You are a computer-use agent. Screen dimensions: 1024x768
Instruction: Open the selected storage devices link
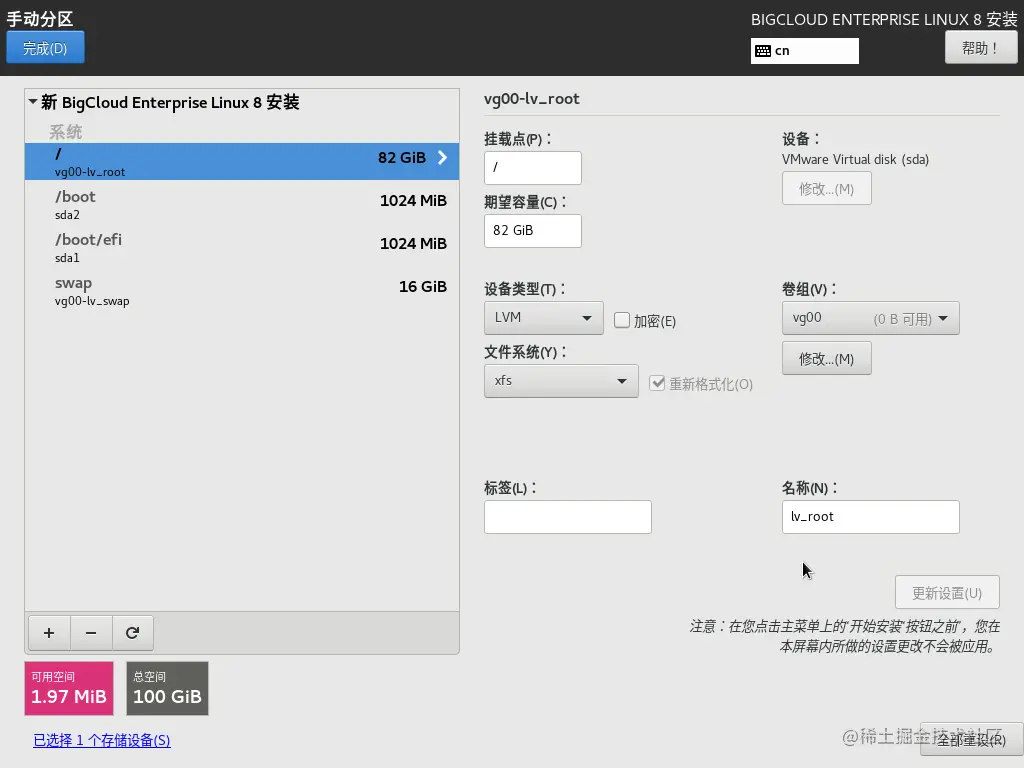[102, 740]
